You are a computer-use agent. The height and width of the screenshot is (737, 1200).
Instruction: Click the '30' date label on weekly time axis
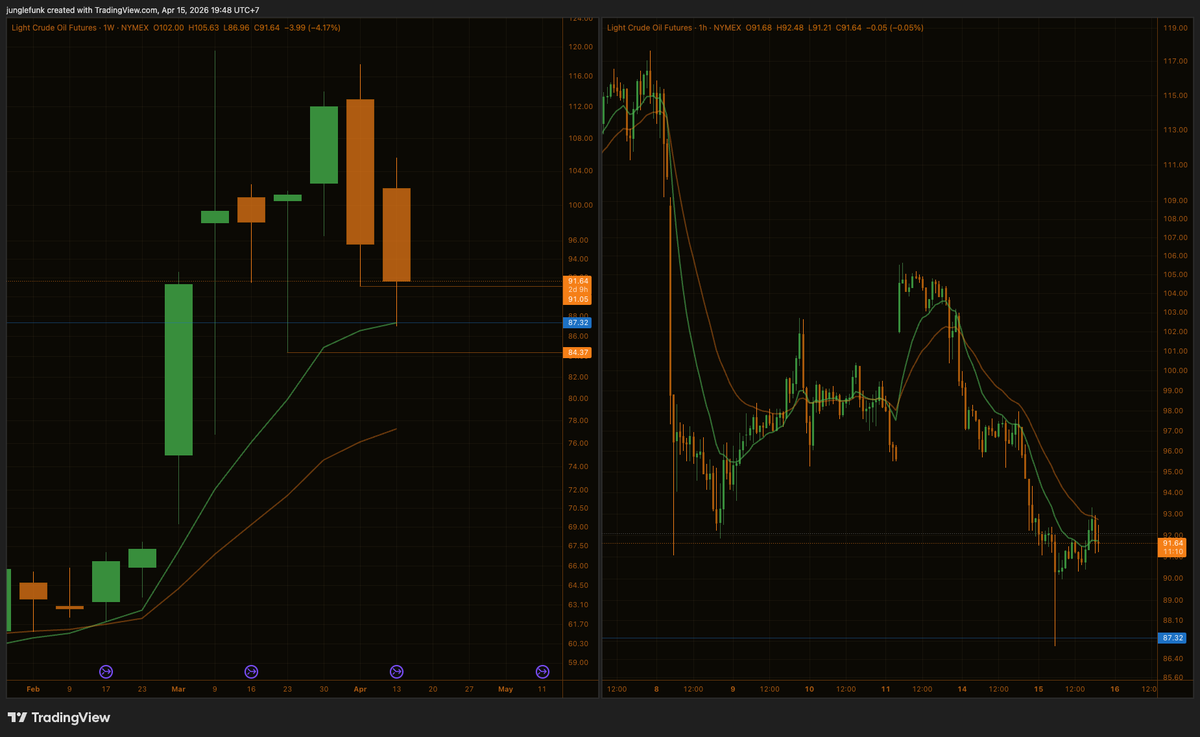(323, 689)
